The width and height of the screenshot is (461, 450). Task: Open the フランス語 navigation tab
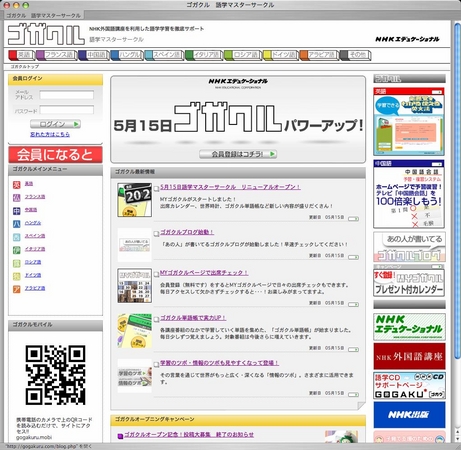[x=56, y=55]
